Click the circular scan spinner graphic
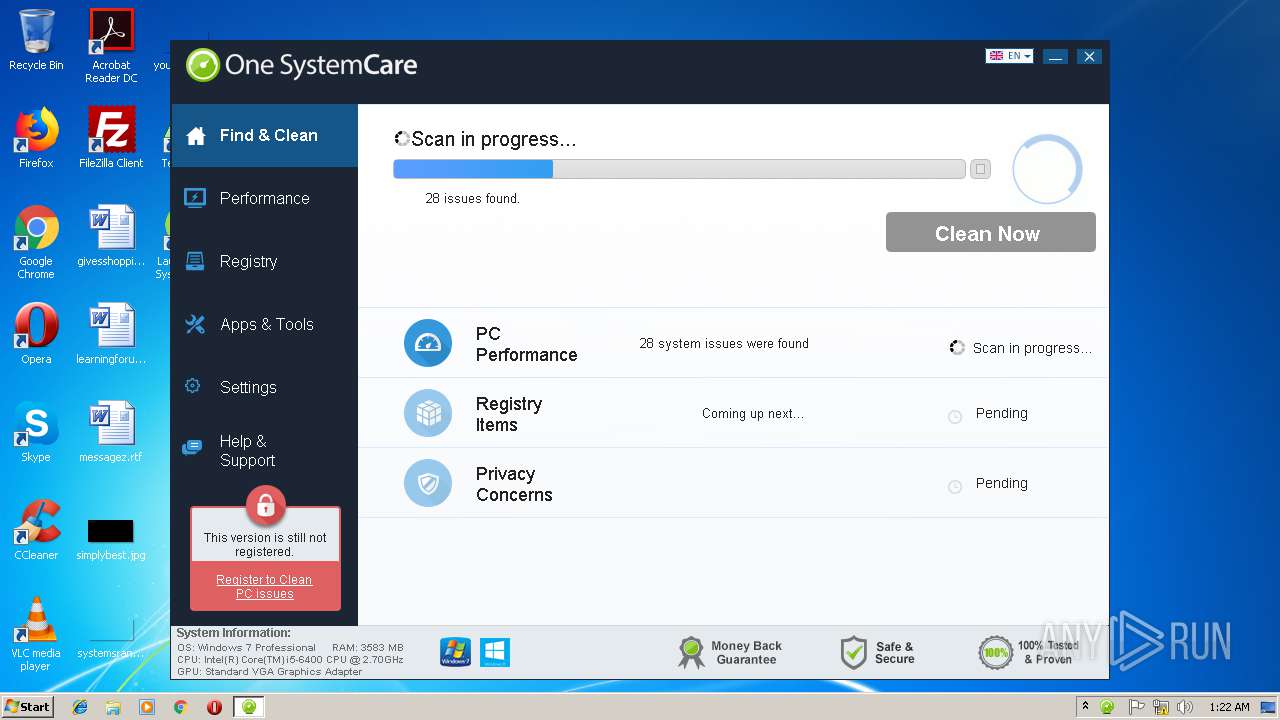Viewport: 1280px width, 720px height. click(1047, 169)
